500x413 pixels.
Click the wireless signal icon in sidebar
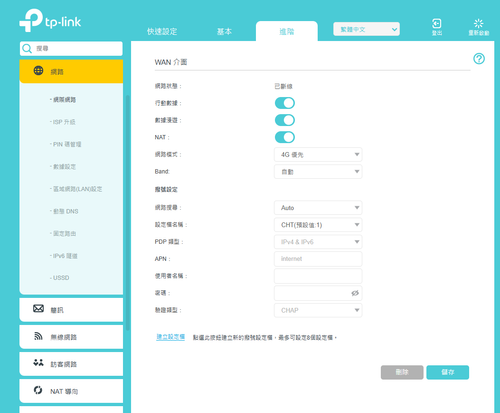[38, 336]
